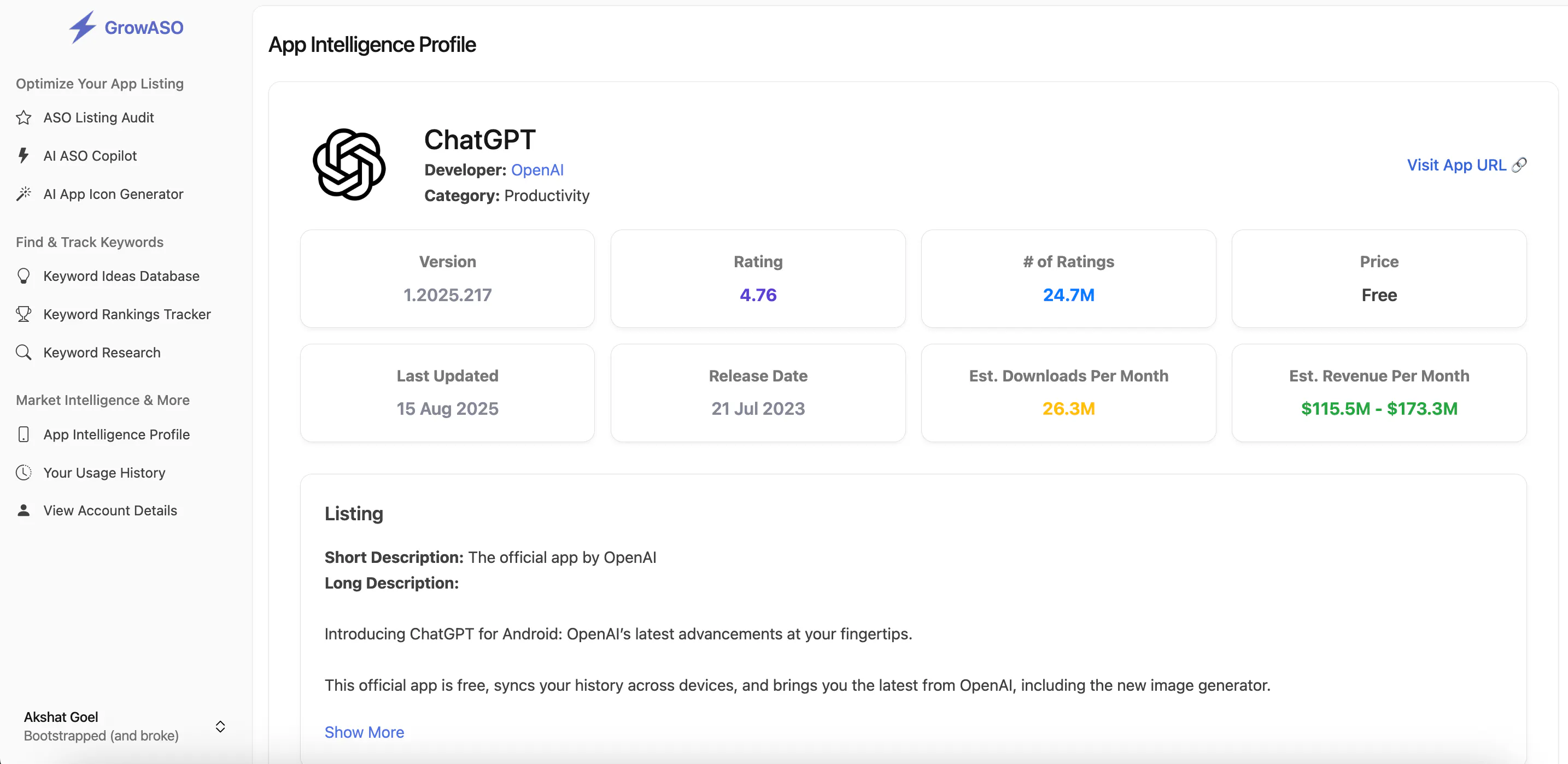
Task: Click the person icon for View Account Details
Action: [24, 510]
